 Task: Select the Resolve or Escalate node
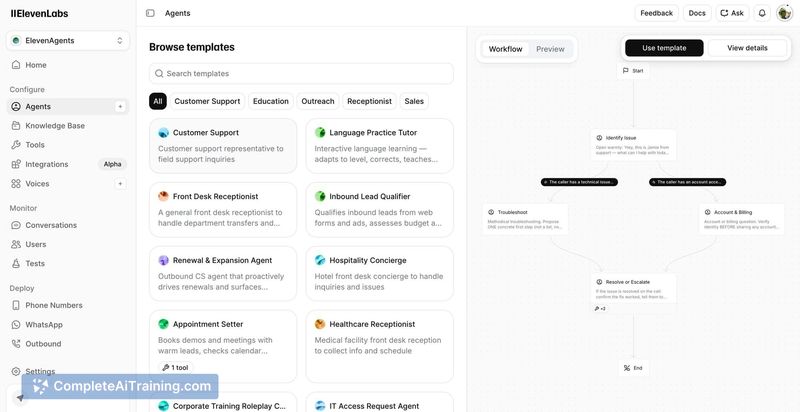click(633, 289)
